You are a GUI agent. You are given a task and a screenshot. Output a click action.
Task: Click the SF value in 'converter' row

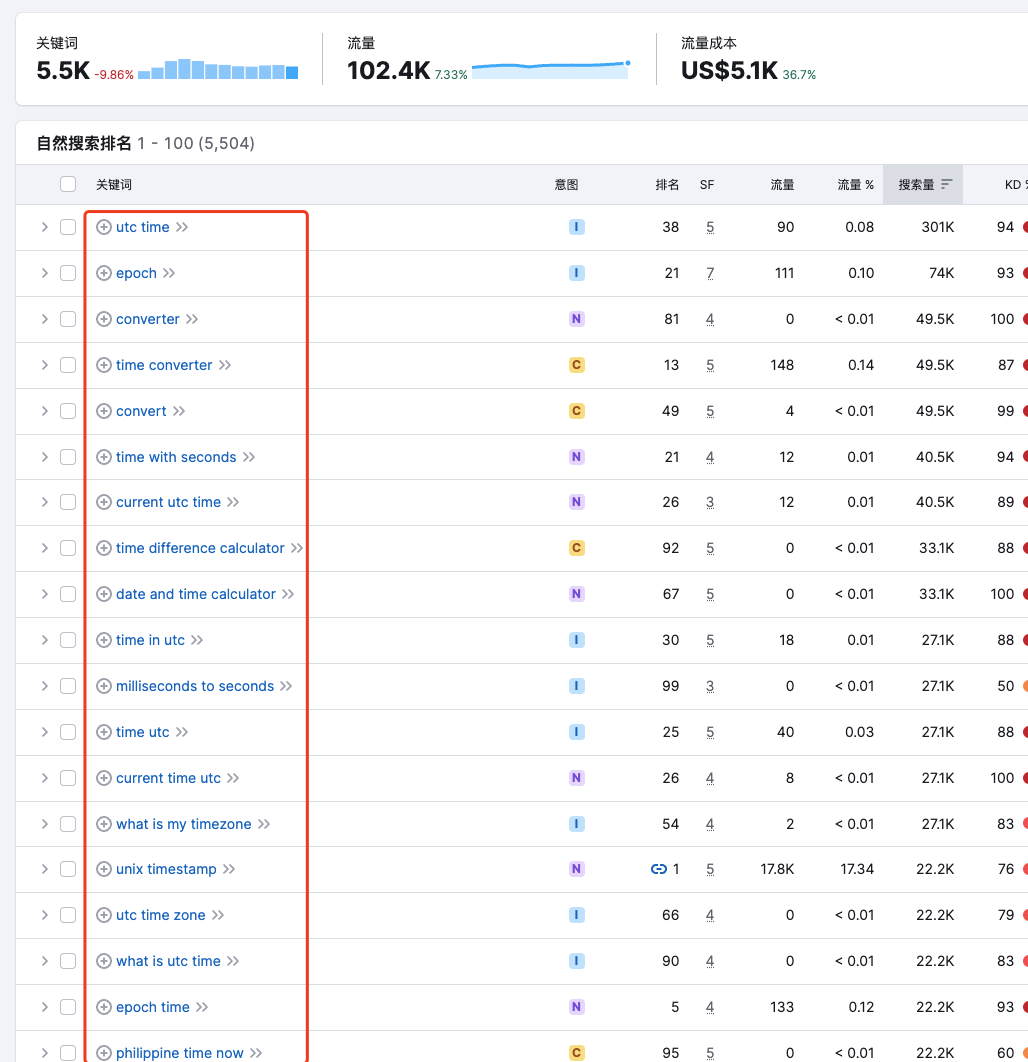point(710,319)
